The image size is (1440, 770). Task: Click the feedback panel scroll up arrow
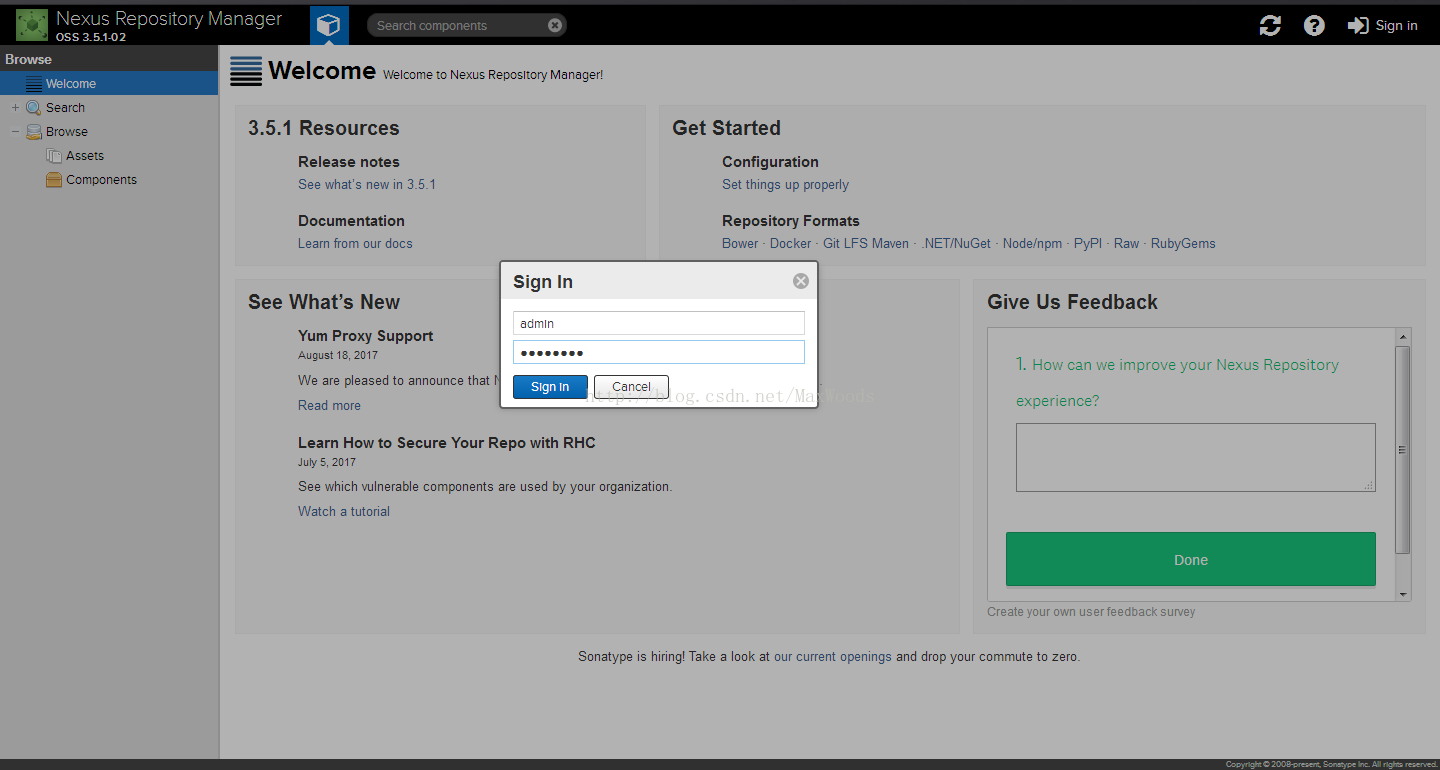point(1403,337)
